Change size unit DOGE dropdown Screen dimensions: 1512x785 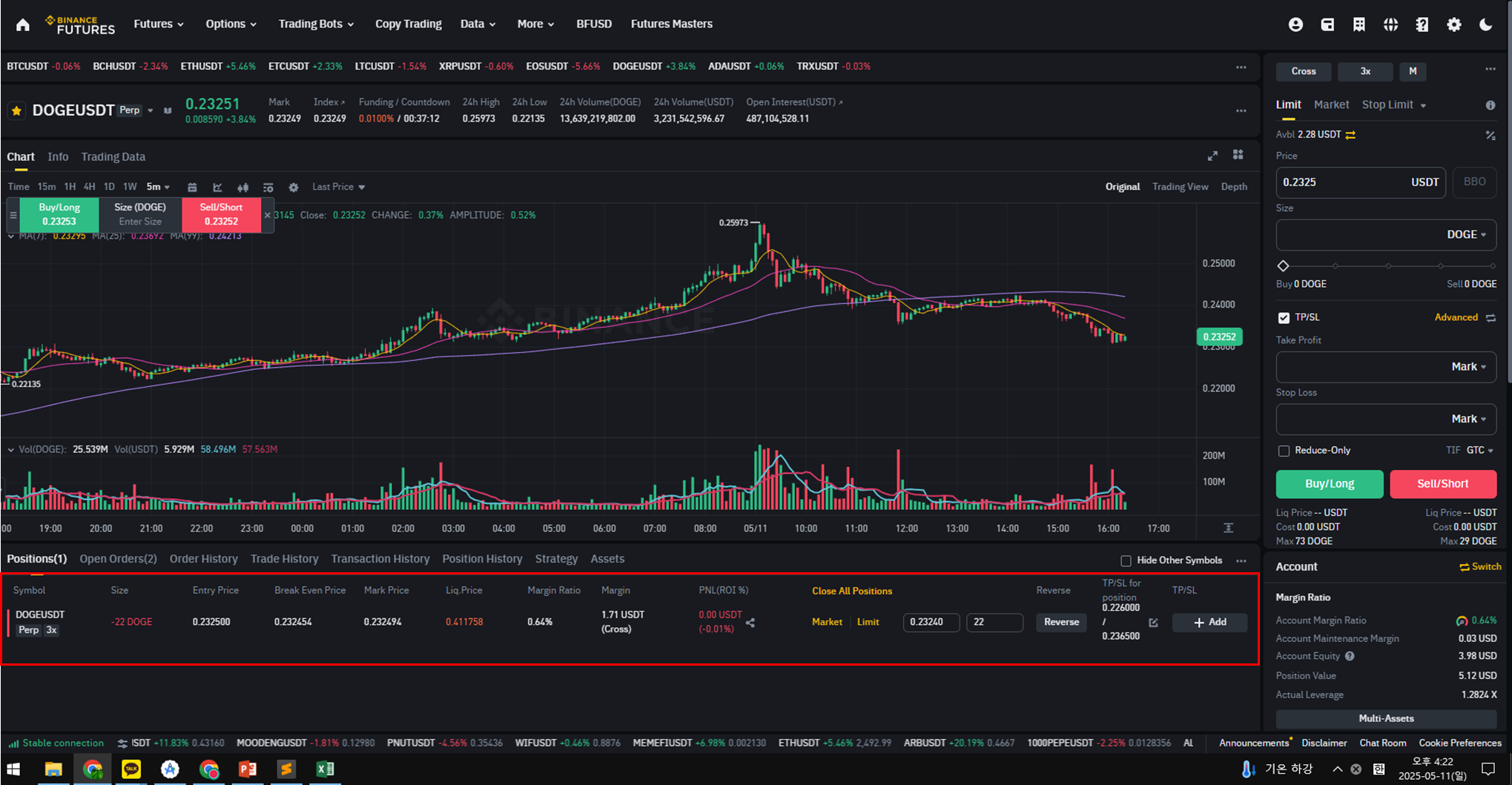coord(1466,235)
